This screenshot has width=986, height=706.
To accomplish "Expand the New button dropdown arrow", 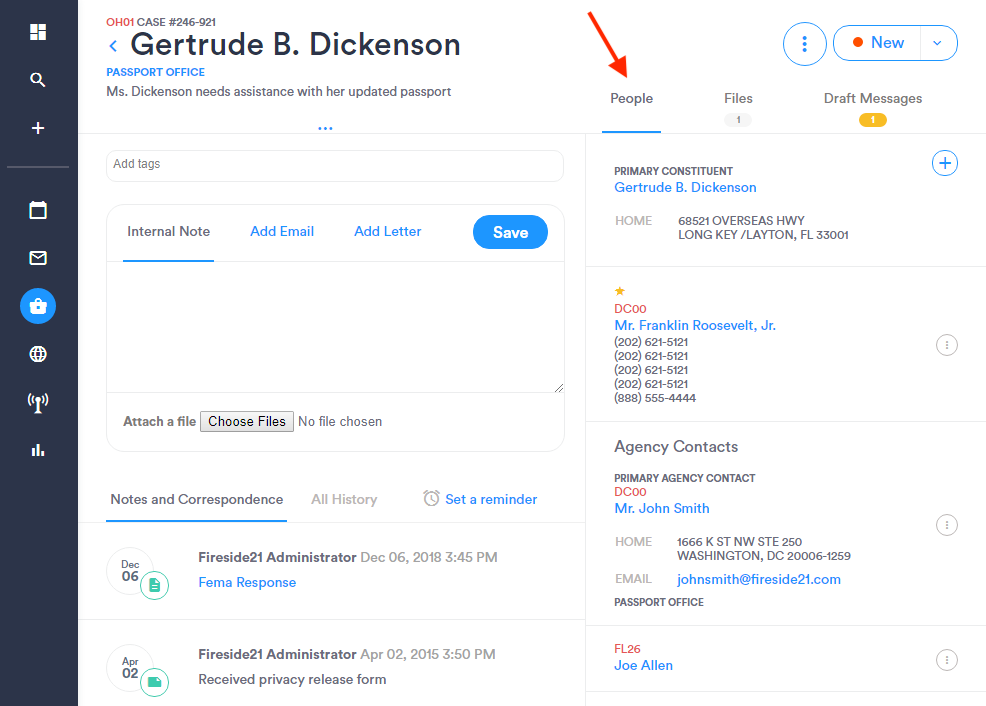I will coord(938,43).
